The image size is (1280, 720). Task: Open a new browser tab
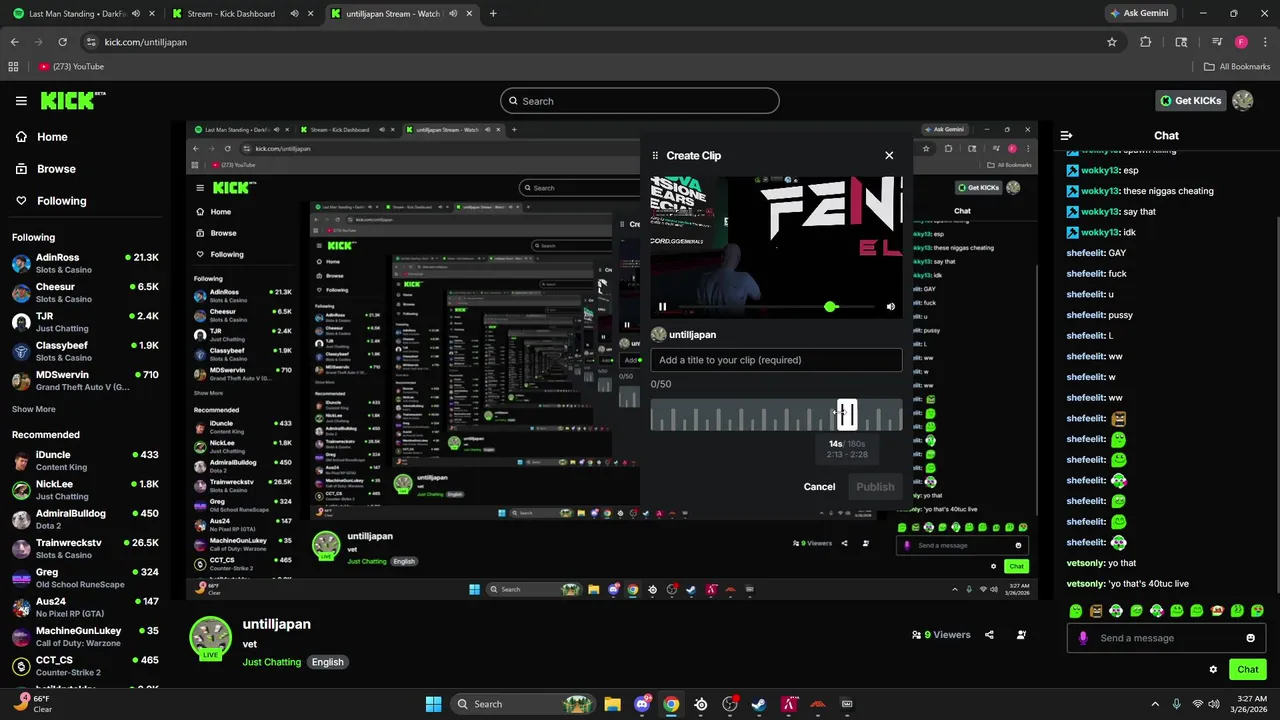(x=493, y=14)
